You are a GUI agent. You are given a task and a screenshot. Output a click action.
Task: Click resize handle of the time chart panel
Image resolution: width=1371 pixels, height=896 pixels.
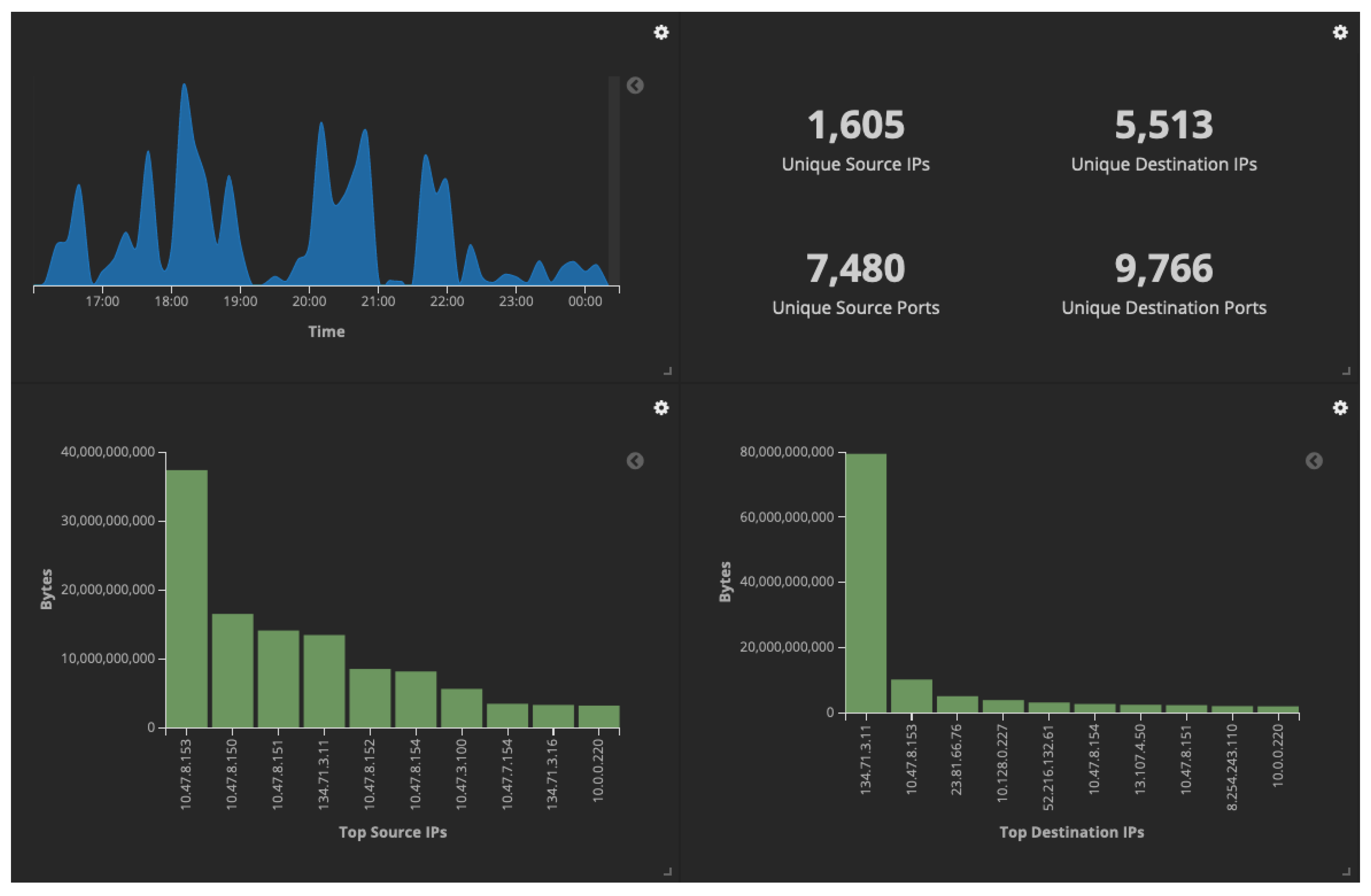[x=668, y=371]
